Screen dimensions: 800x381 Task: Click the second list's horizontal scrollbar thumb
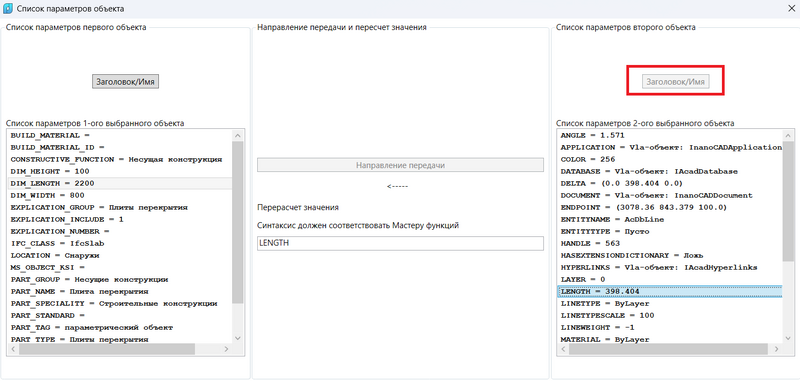[x=668, y=349]
